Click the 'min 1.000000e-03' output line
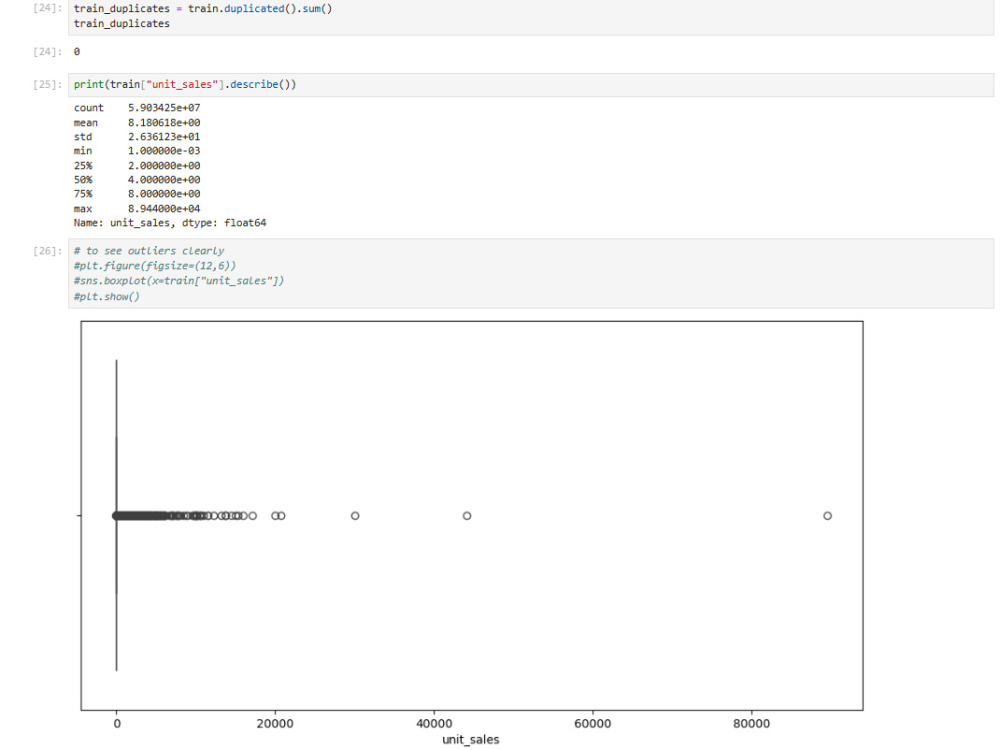Image resolution: width=1000 pixels, height=750 pixels. 137,151
